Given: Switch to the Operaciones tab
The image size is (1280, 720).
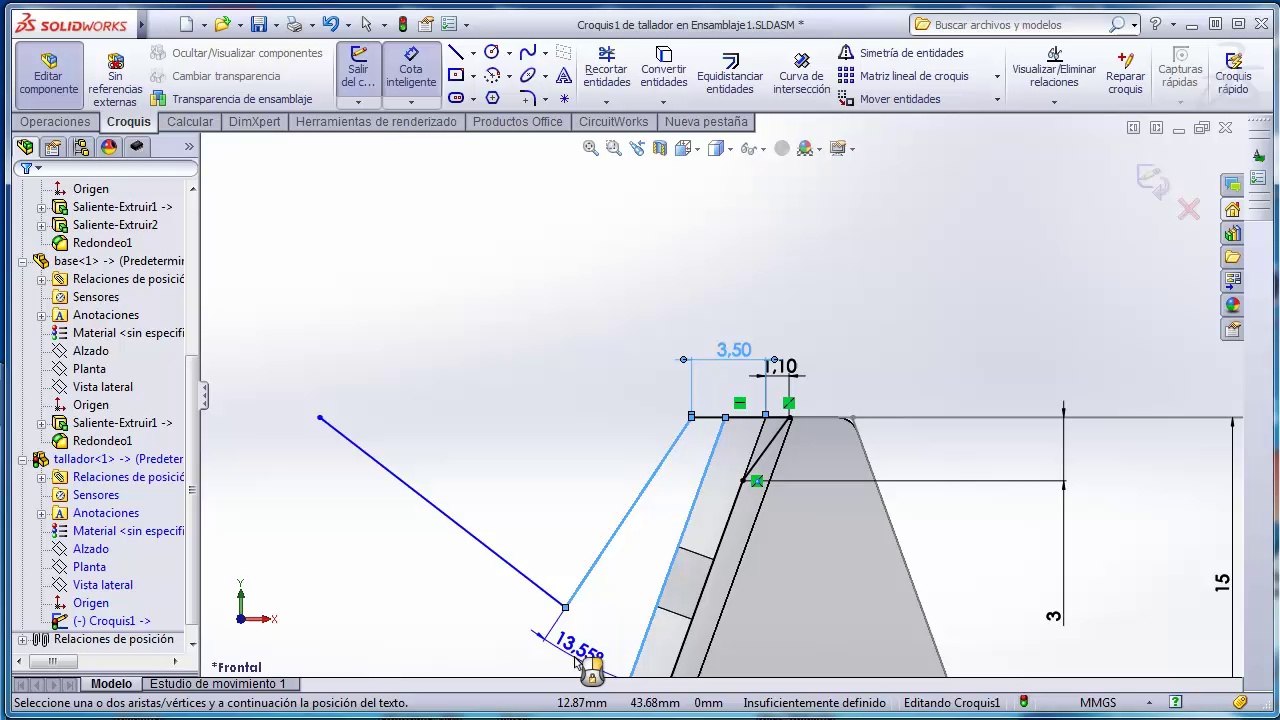Looking at the screenshot, I should pos(55,122).
